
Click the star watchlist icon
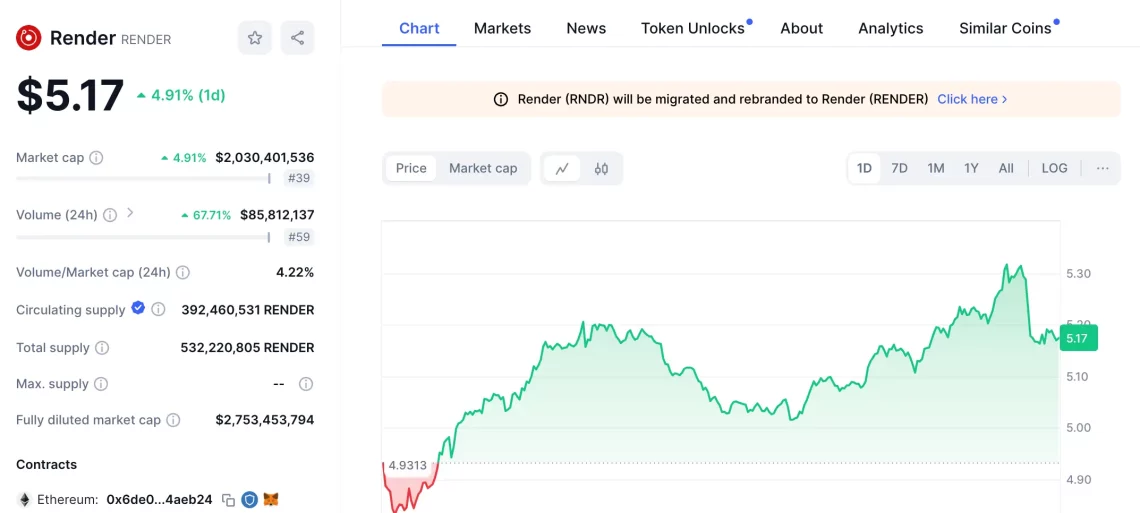[255, 38]
